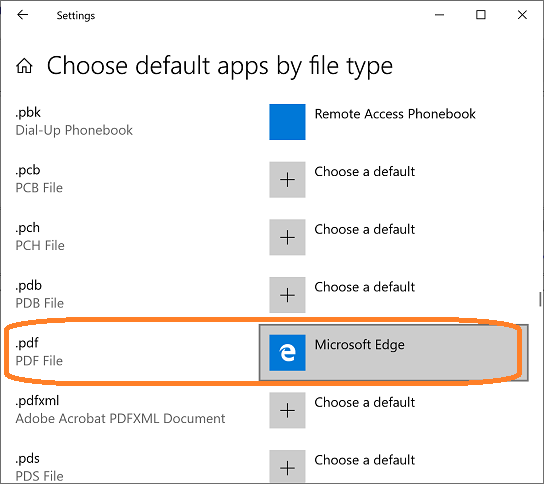The image size is (544, 484).
Task: Select the .pdb extension label
Action: click(x=28, y=286)
